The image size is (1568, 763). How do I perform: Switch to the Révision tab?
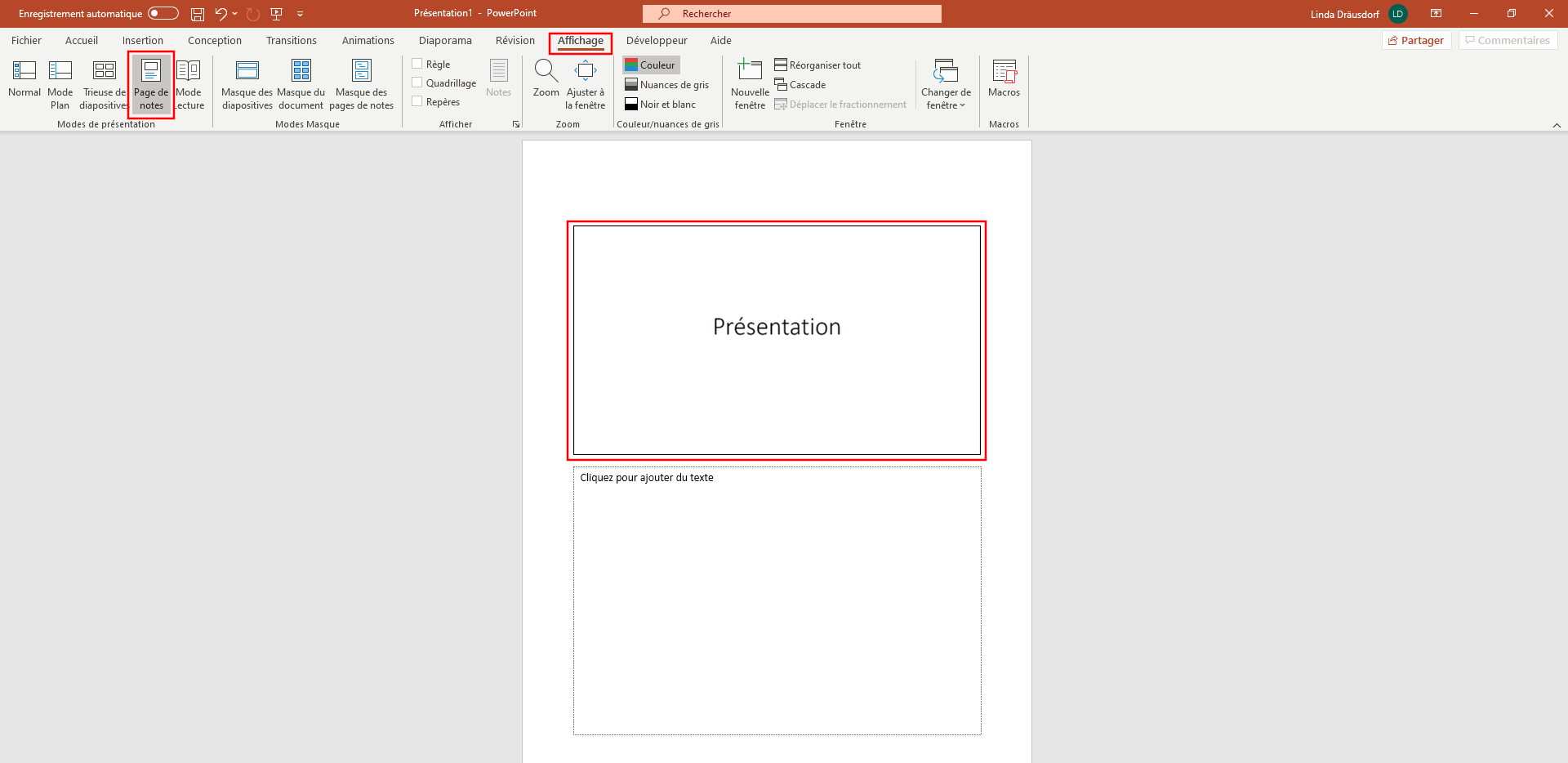pyautogui.click(x=515, y=40)
